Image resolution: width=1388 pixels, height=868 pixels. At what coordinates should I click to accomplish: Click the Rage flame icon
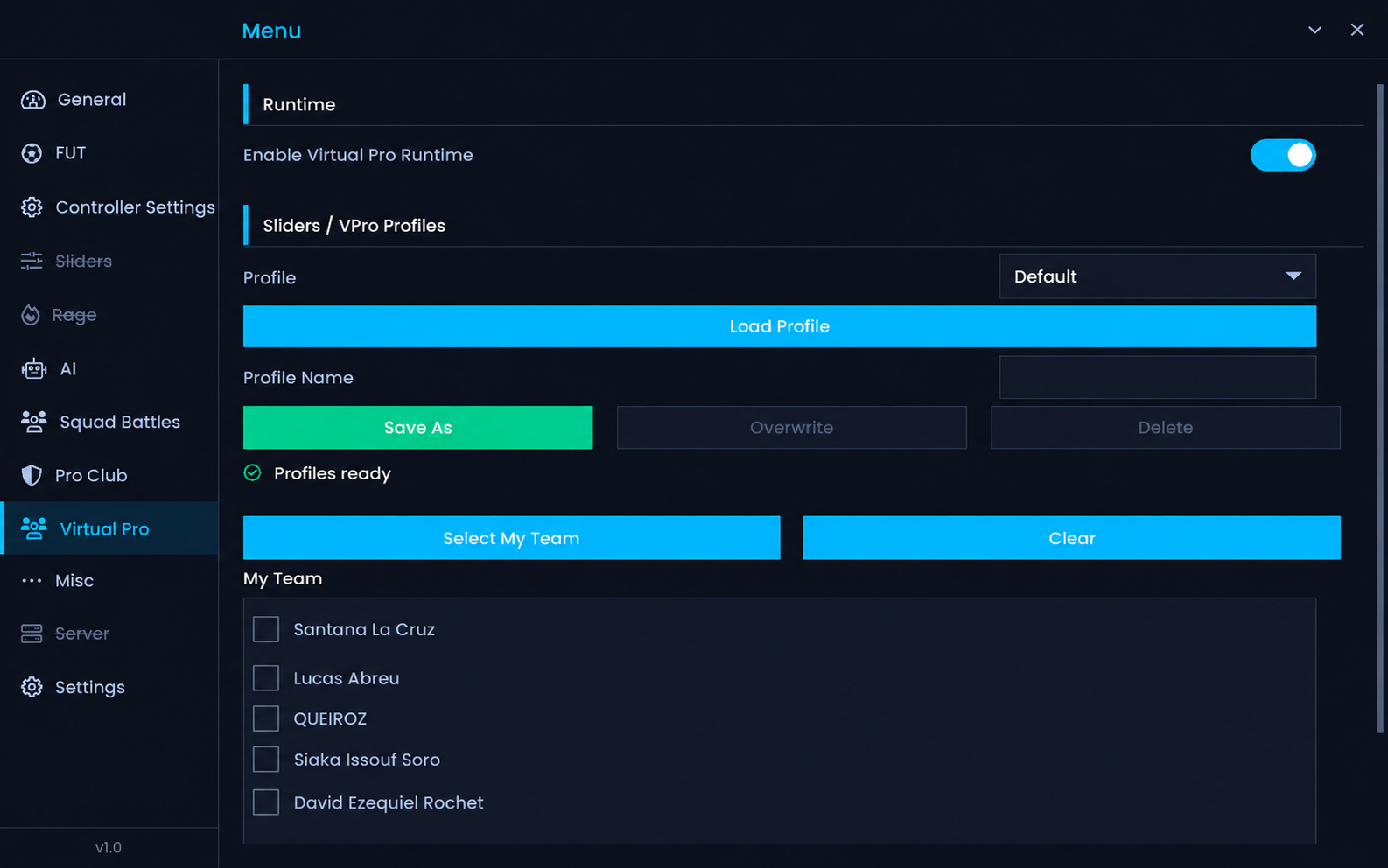[x=31, y=315]
